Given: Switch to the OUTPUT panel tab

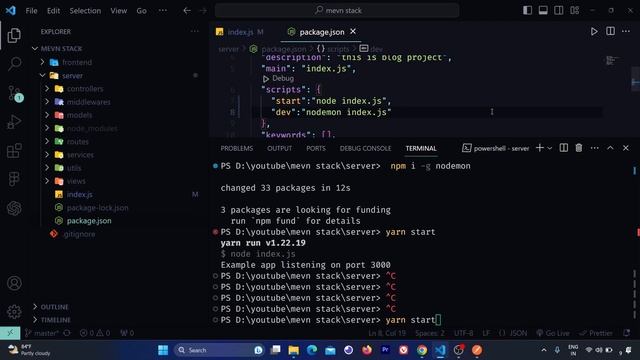Looking at the screenshot, I should [280, 148].
